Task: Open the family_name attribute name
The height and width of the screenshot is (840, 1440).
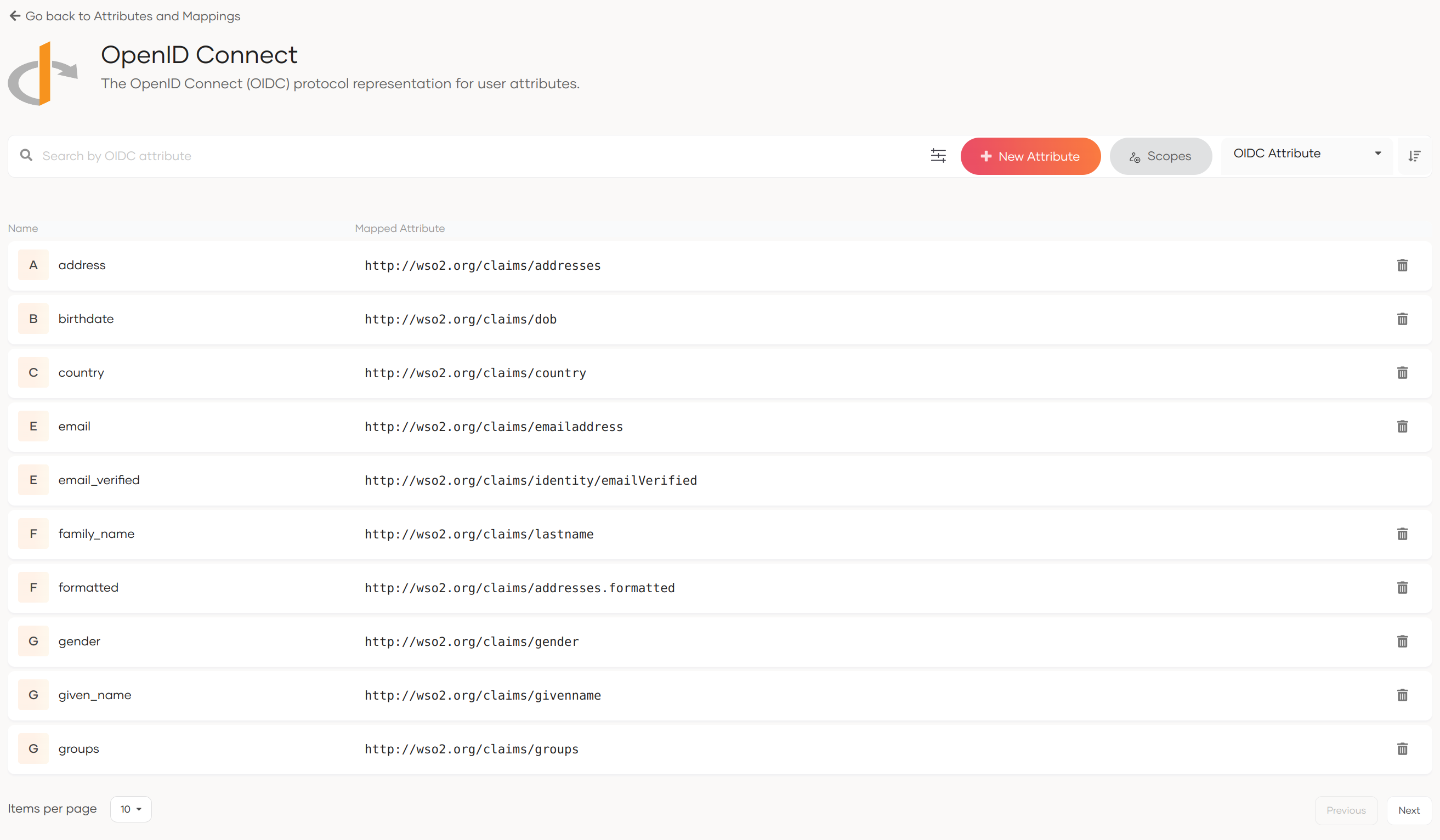Action: point(96,533)
